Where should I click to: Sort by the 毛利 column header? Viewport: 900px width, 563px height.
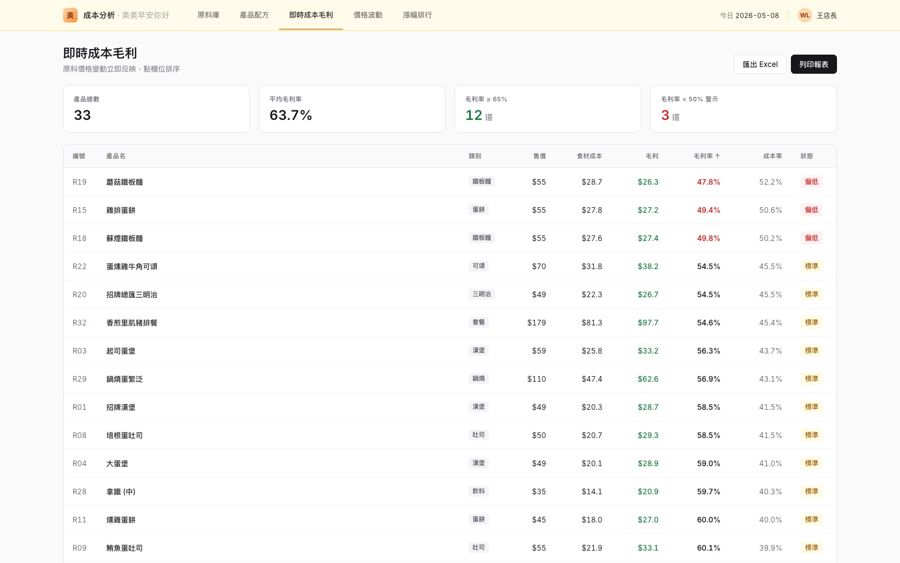tap(651, 156)
